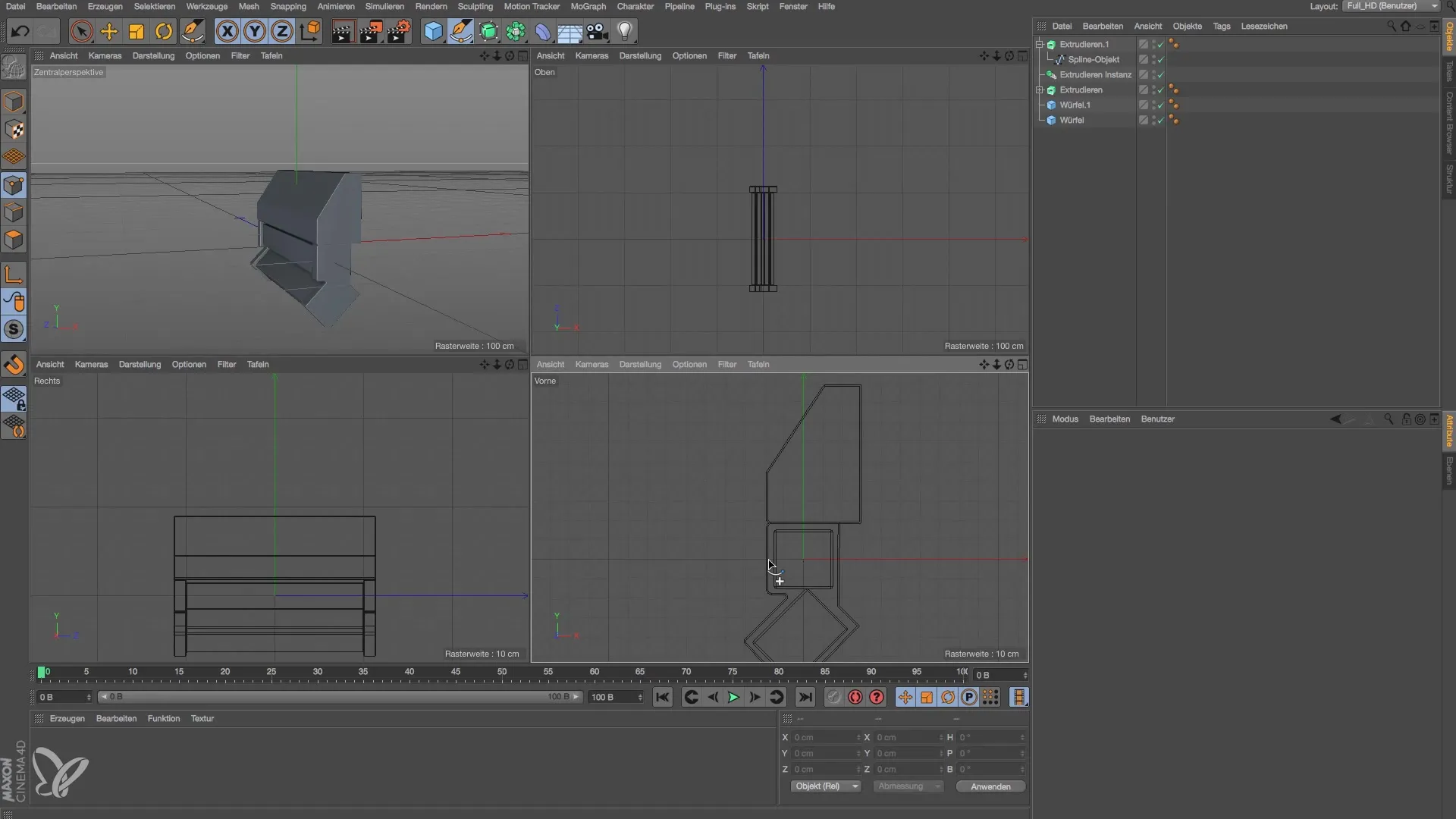
Task: Toggle X axis lock
Action: pos(227,31)
